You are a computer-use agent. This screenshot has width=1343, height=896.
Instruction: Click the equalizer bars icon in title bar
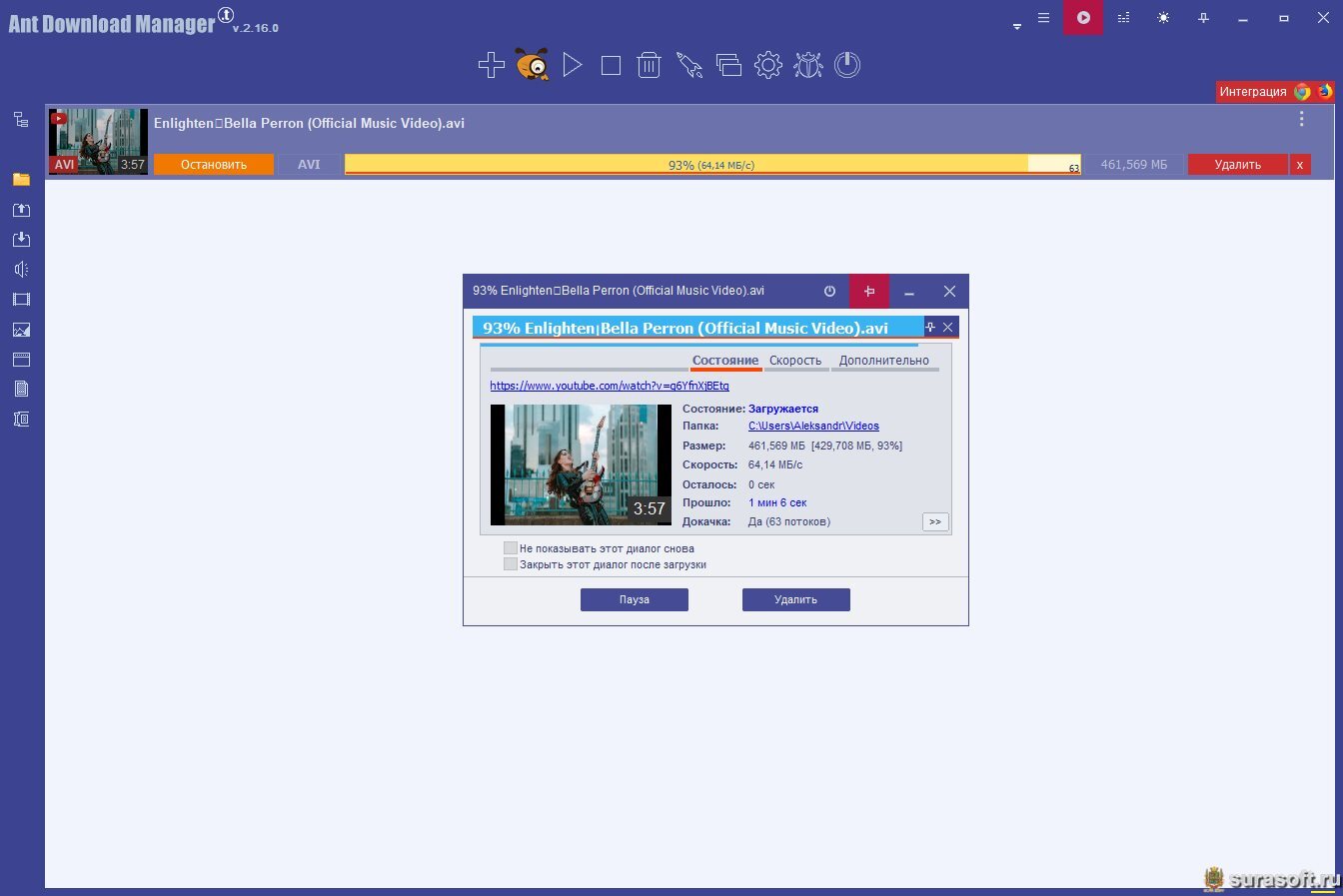[1123, 18]
